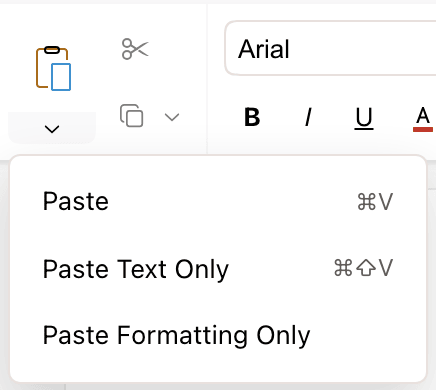Choose Paste from the menu

(x=218, y=202)
